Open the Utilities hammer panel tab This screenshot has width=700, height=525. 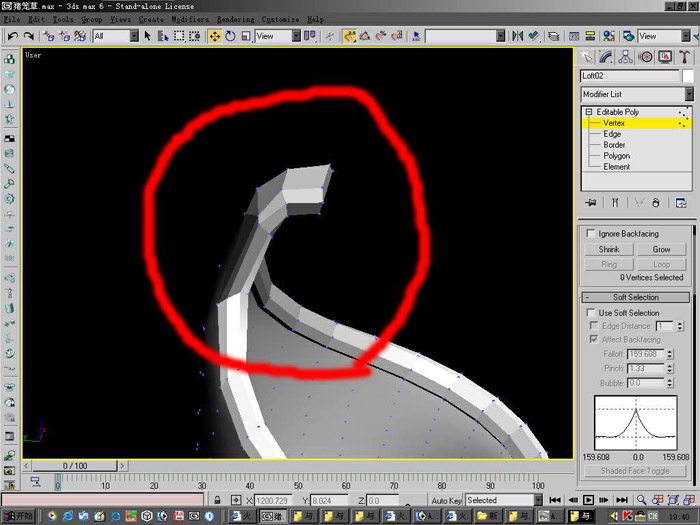pyautogui.click(x=684, y=57)
